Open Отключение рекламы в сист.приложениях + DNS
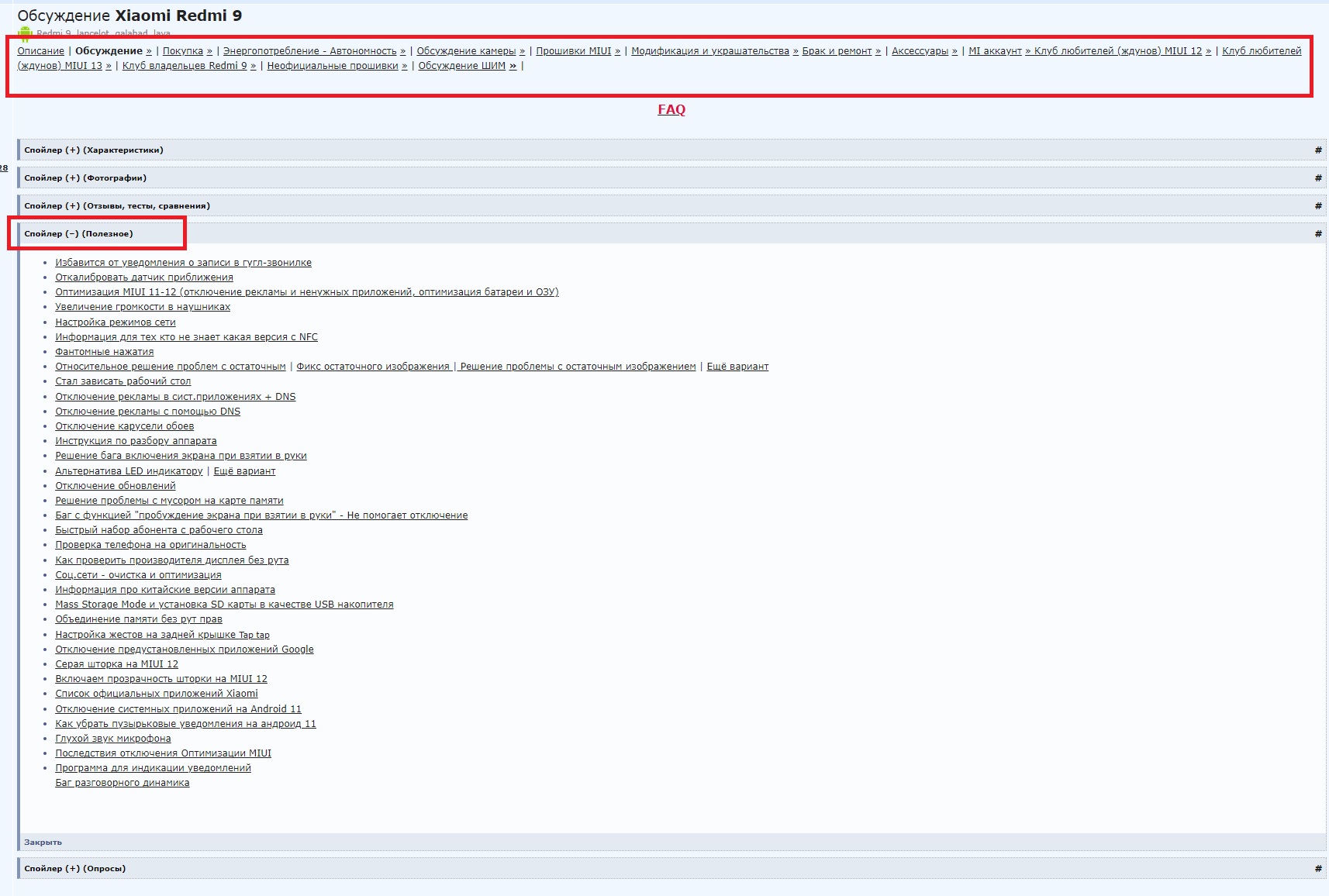The width and height of the screenshot is (1329, 896). [x=175, y=397]
